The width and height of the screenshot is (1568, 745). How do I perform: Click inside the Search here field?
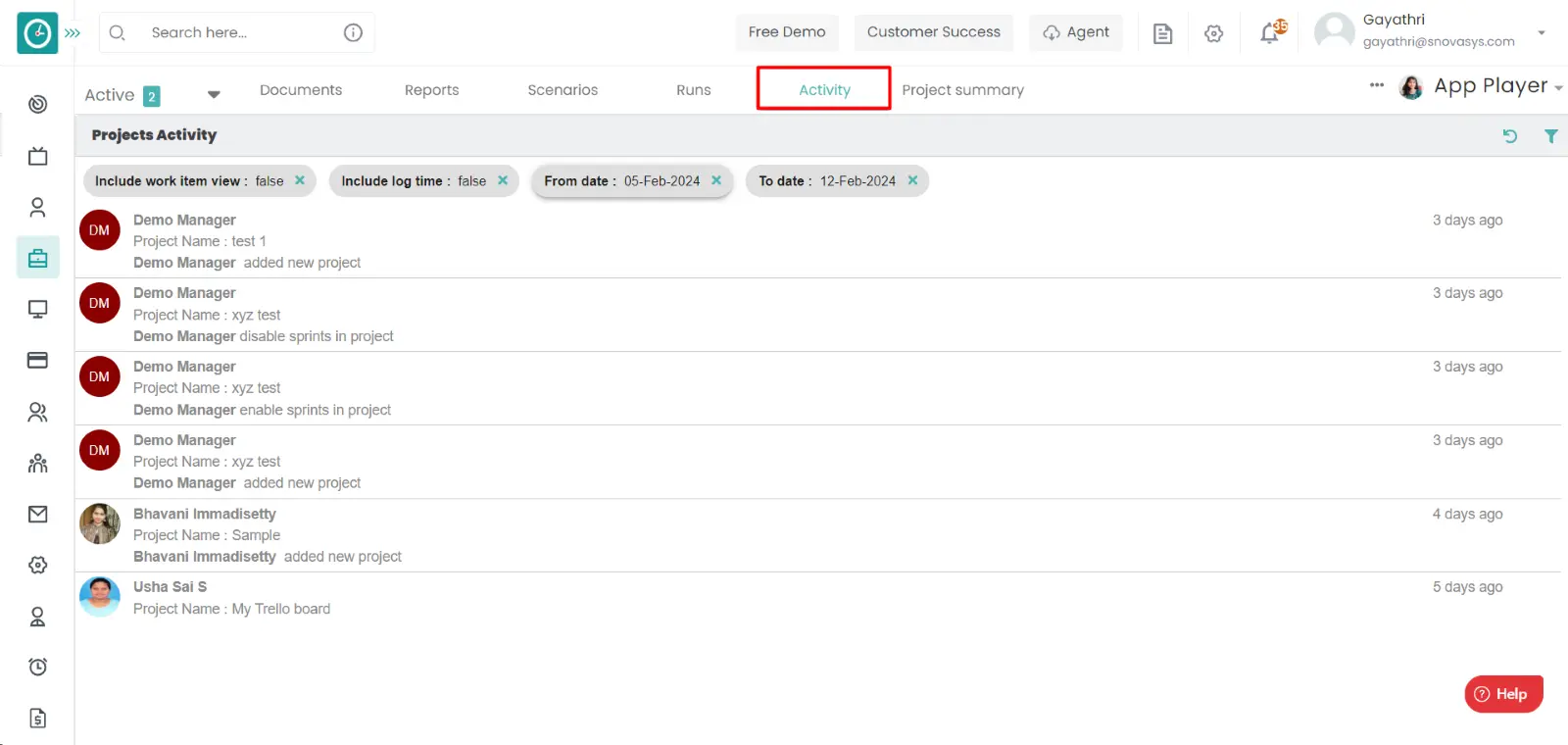pos(235,32)
